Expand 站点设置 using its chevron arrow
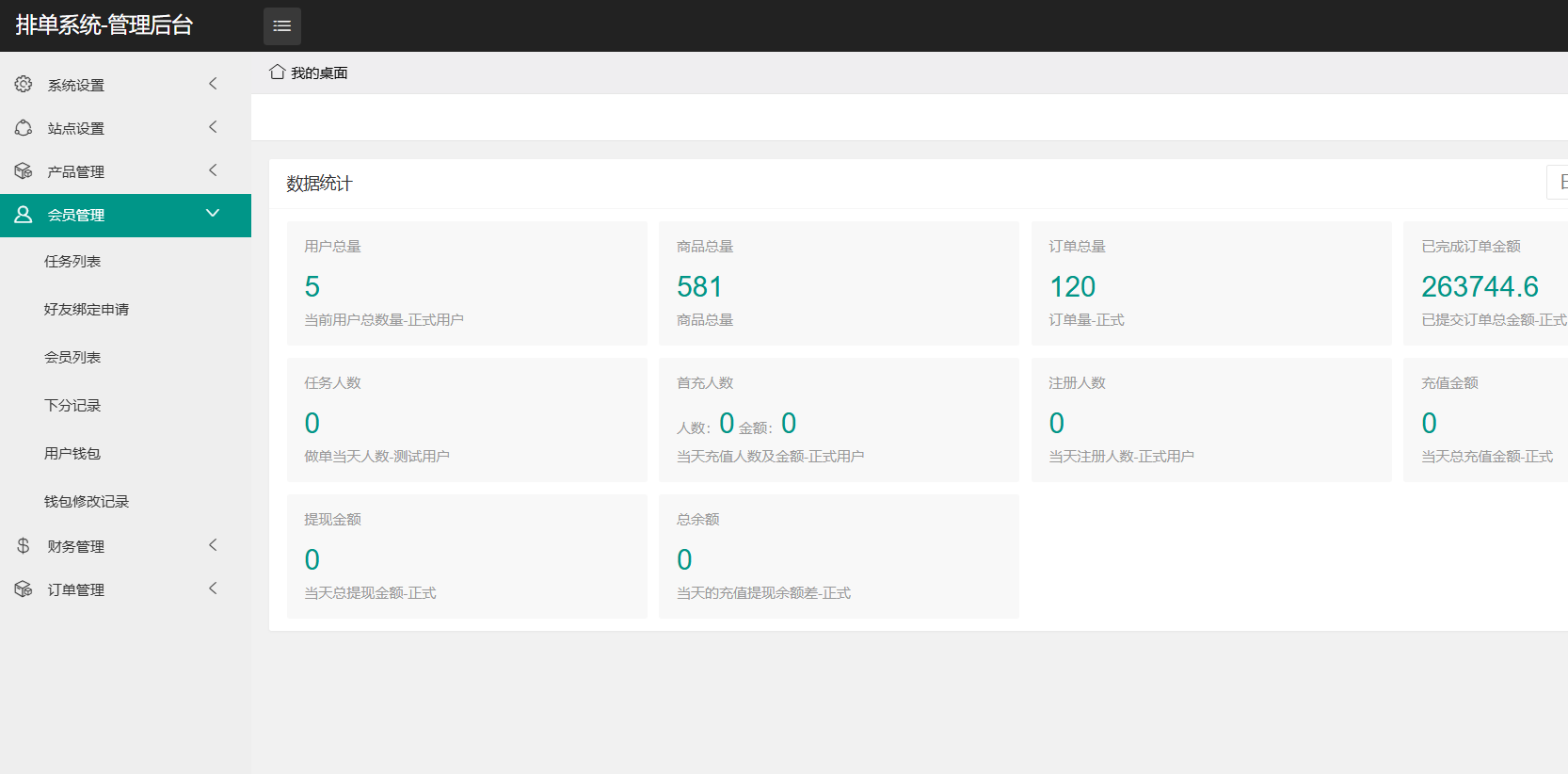 pos(213,127)
